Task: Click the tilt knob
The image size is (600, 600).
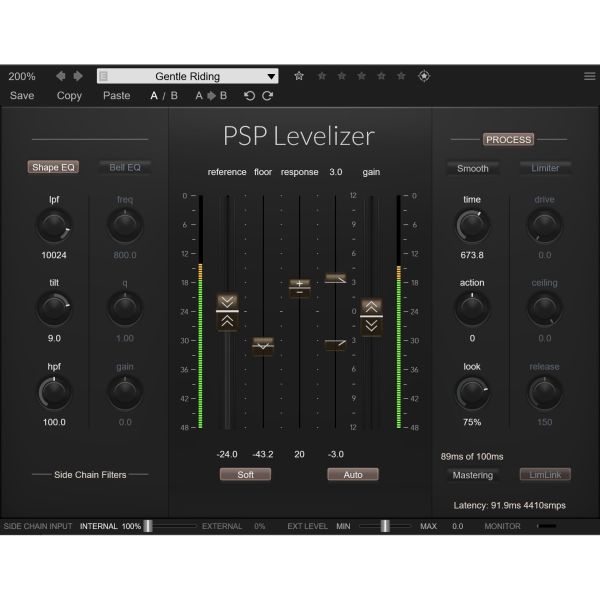Action: [x=54, y=309]
